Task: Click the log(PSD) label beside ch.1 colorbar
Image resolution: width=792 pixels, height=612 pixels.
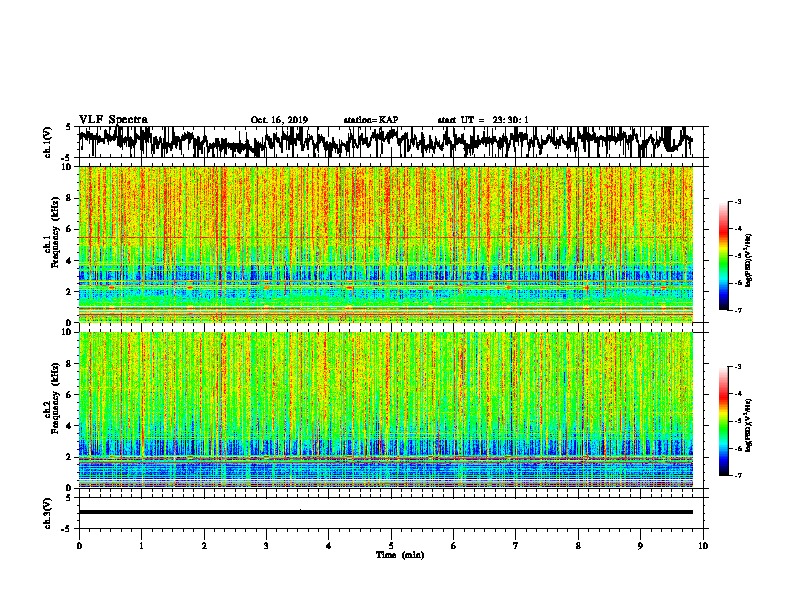Action: click(749, 260)
